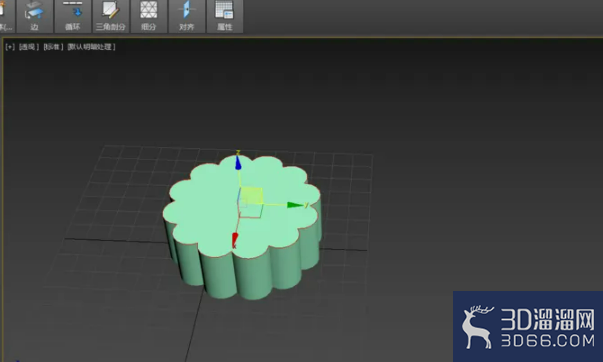603x362 pixels.
Task: Open the 三角剖分 (Triangulation) ribbon panel
Action: click(x=110, y=16)
